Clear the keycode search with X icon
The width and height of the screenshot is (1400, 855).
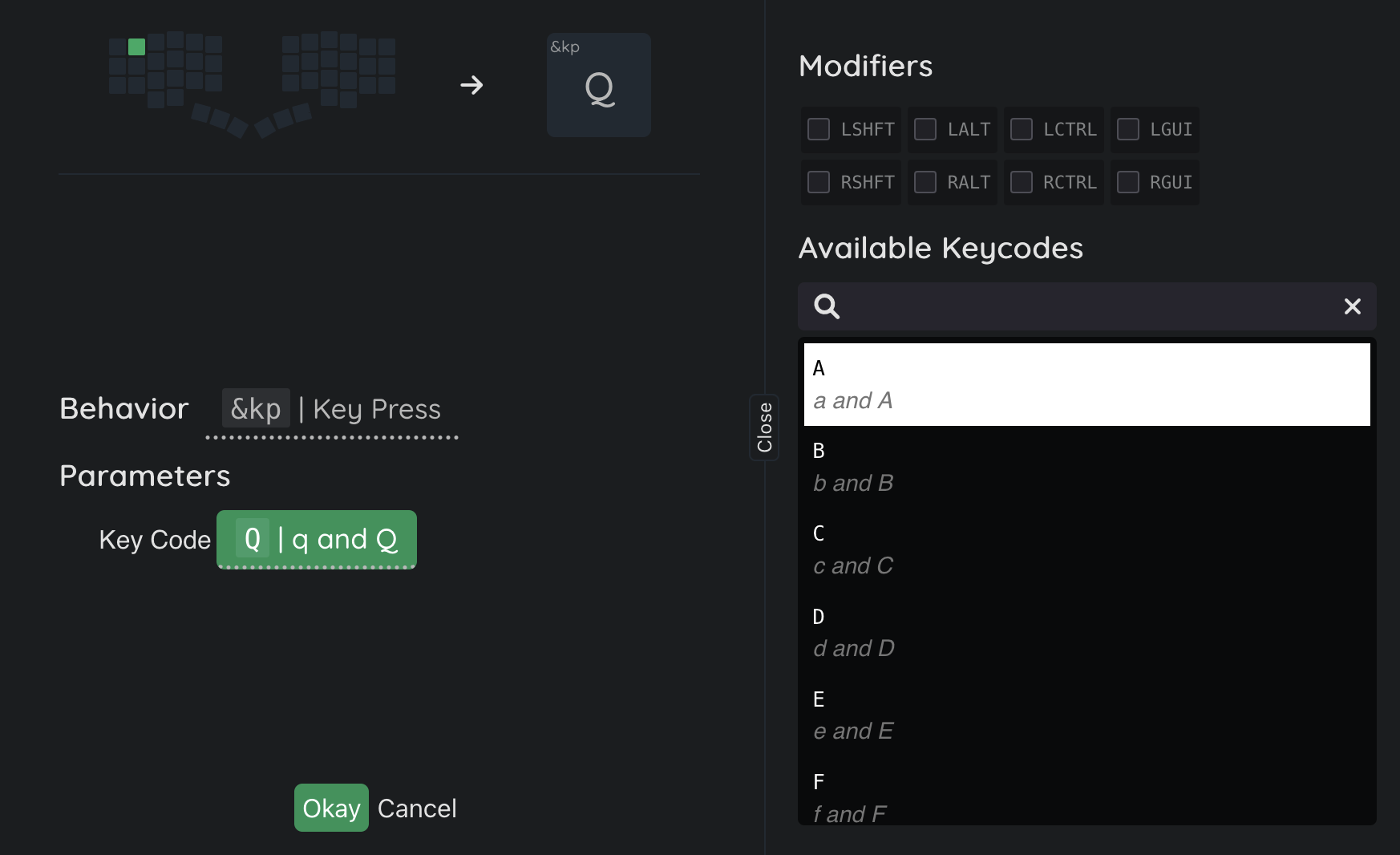point(1352,306)
